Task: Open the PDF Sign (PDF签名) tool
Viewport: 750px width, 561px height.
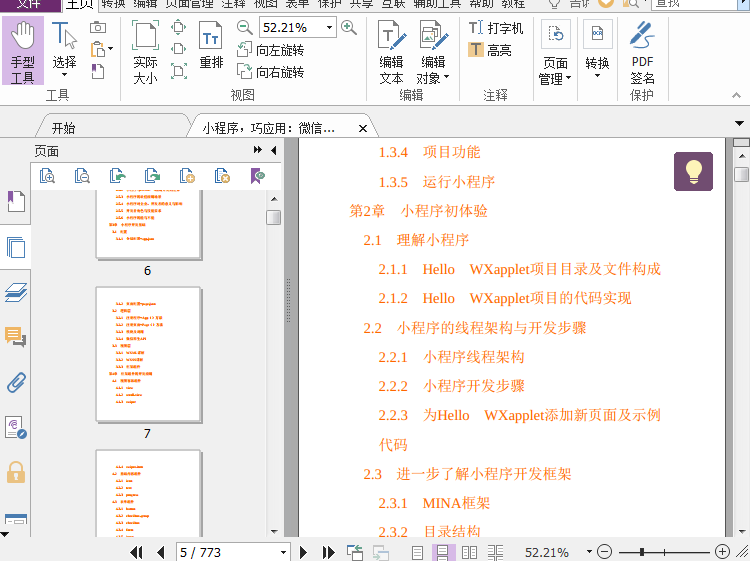Action: (x=642, y=53)
